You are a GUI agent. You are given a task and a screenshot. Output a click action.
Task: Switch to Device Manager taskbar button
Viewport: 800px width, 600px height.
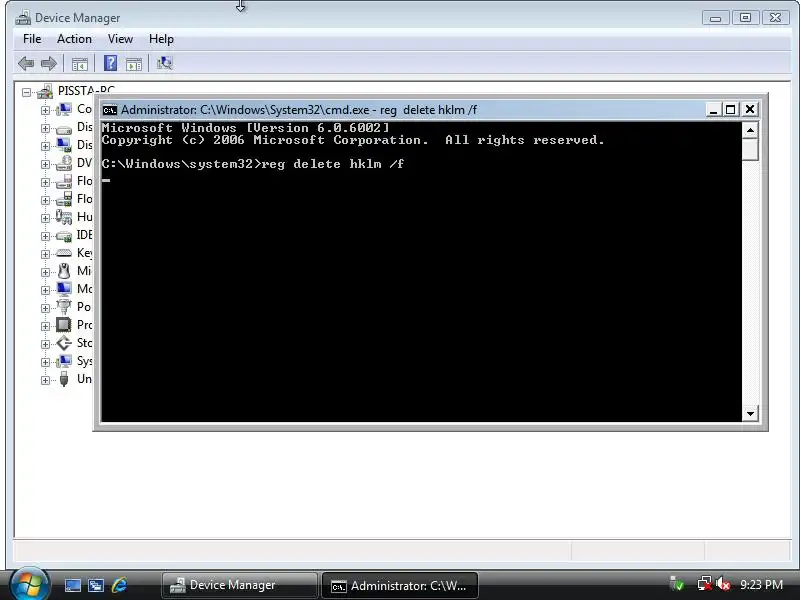(239, 585)
